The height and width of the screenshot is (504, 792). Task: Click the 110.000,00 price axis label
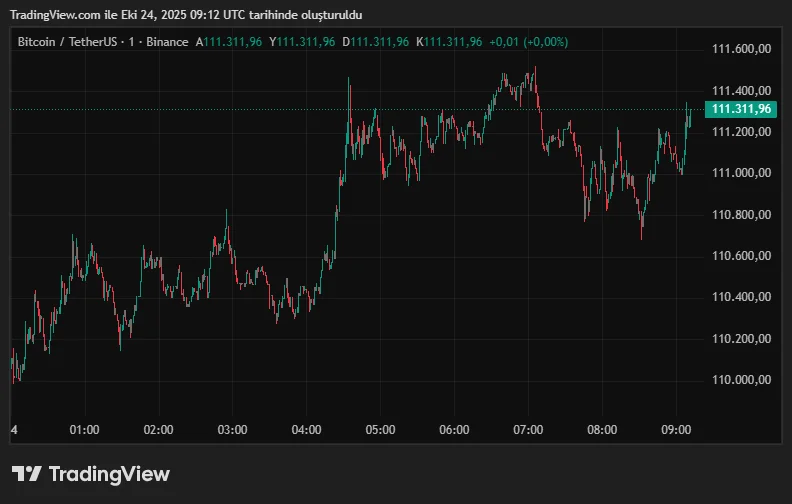pyautogui.click(x=741, y=380)
